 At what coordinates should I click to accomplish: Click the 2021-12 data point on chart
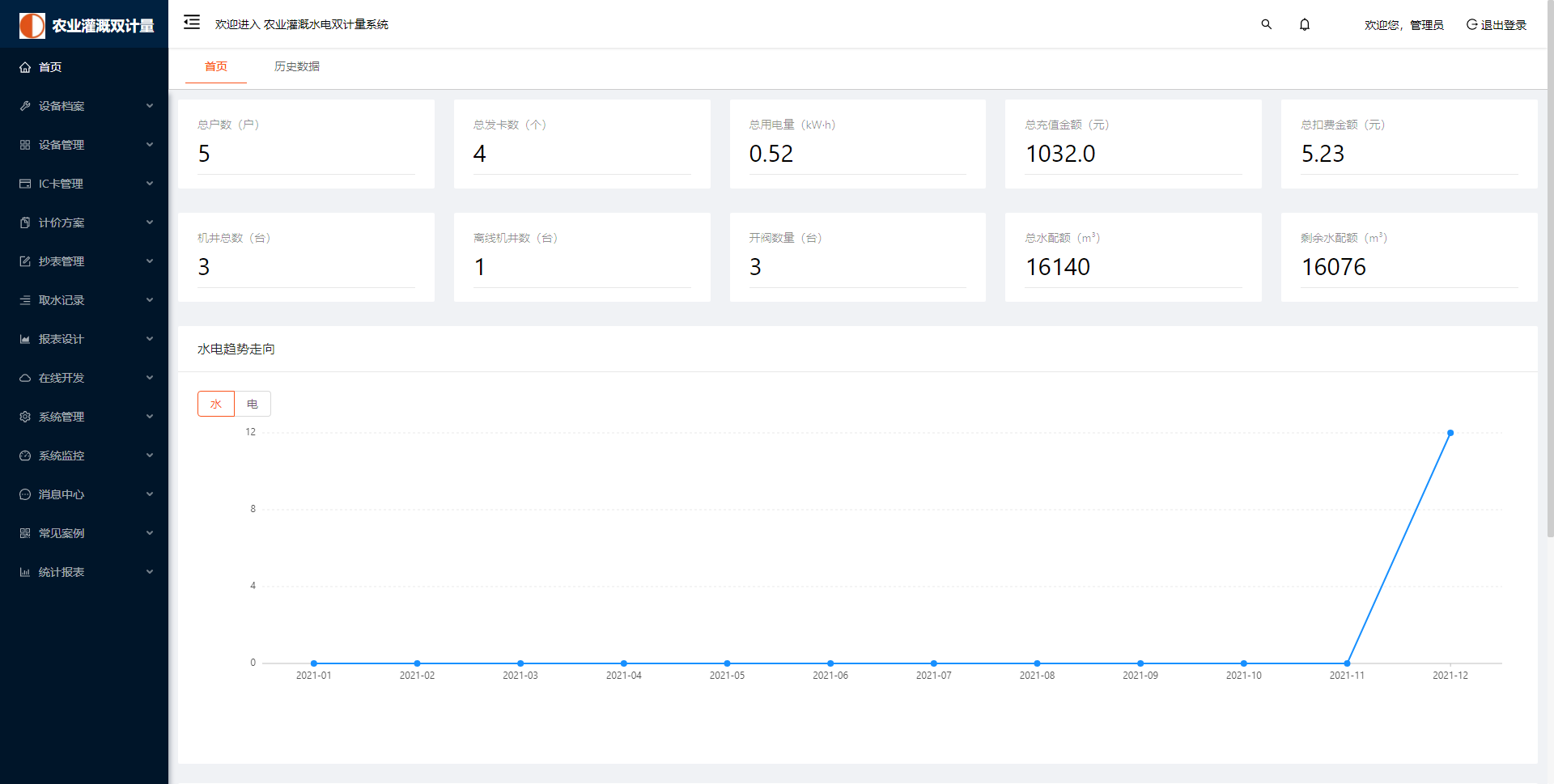click(x=1450, y=433)
